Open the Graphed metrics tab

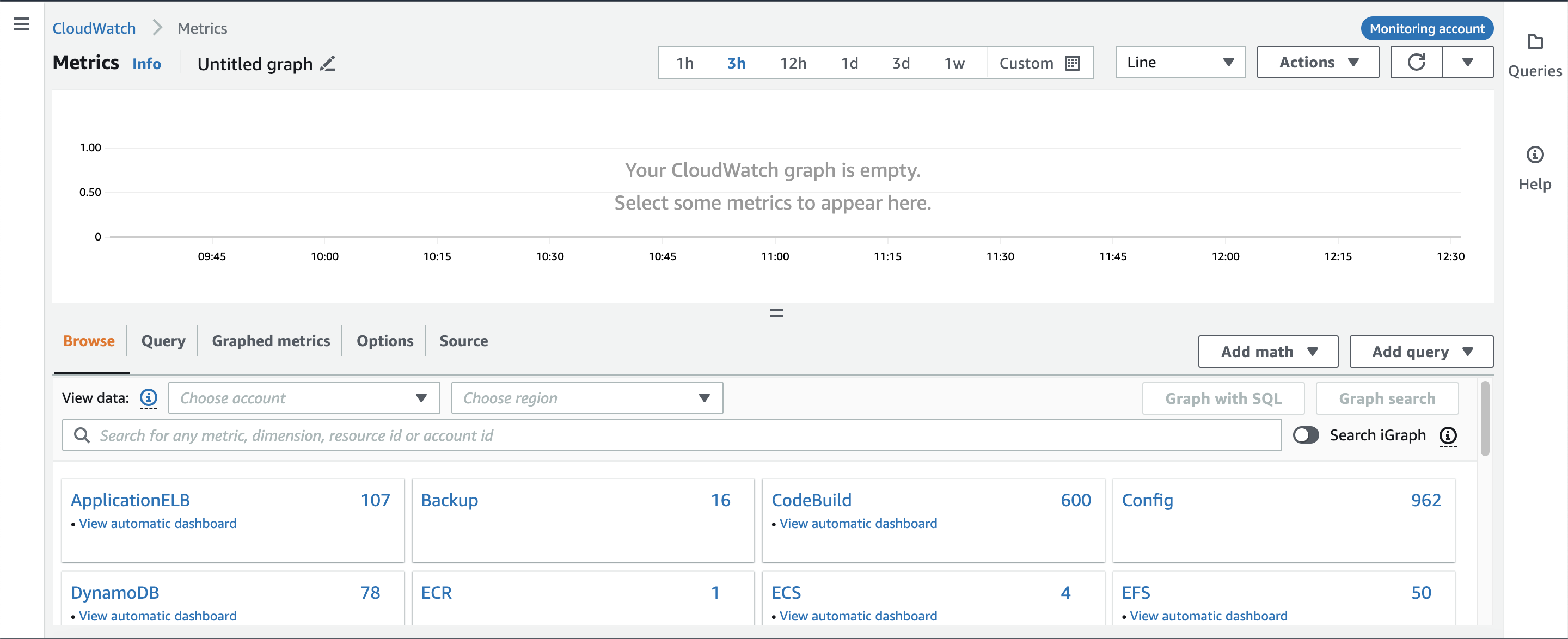coord(271,341)
